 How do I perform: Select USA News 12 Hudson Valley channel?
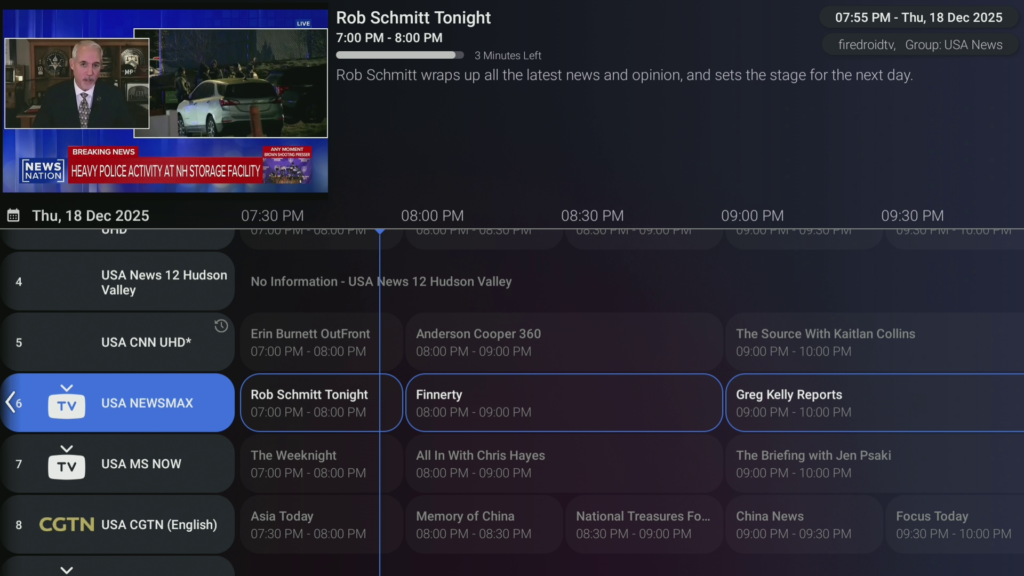tap(118, 281)
